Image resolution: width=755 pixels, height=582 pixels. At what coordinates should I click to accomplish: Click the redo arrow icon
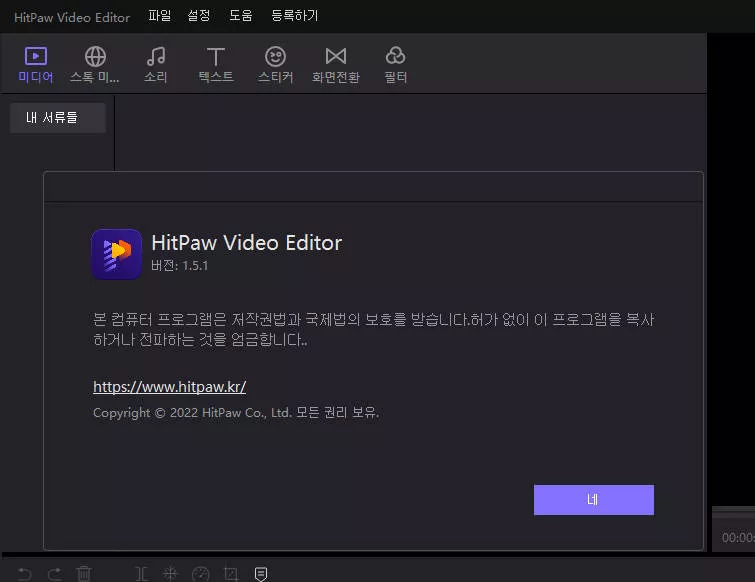click(54, 574)
